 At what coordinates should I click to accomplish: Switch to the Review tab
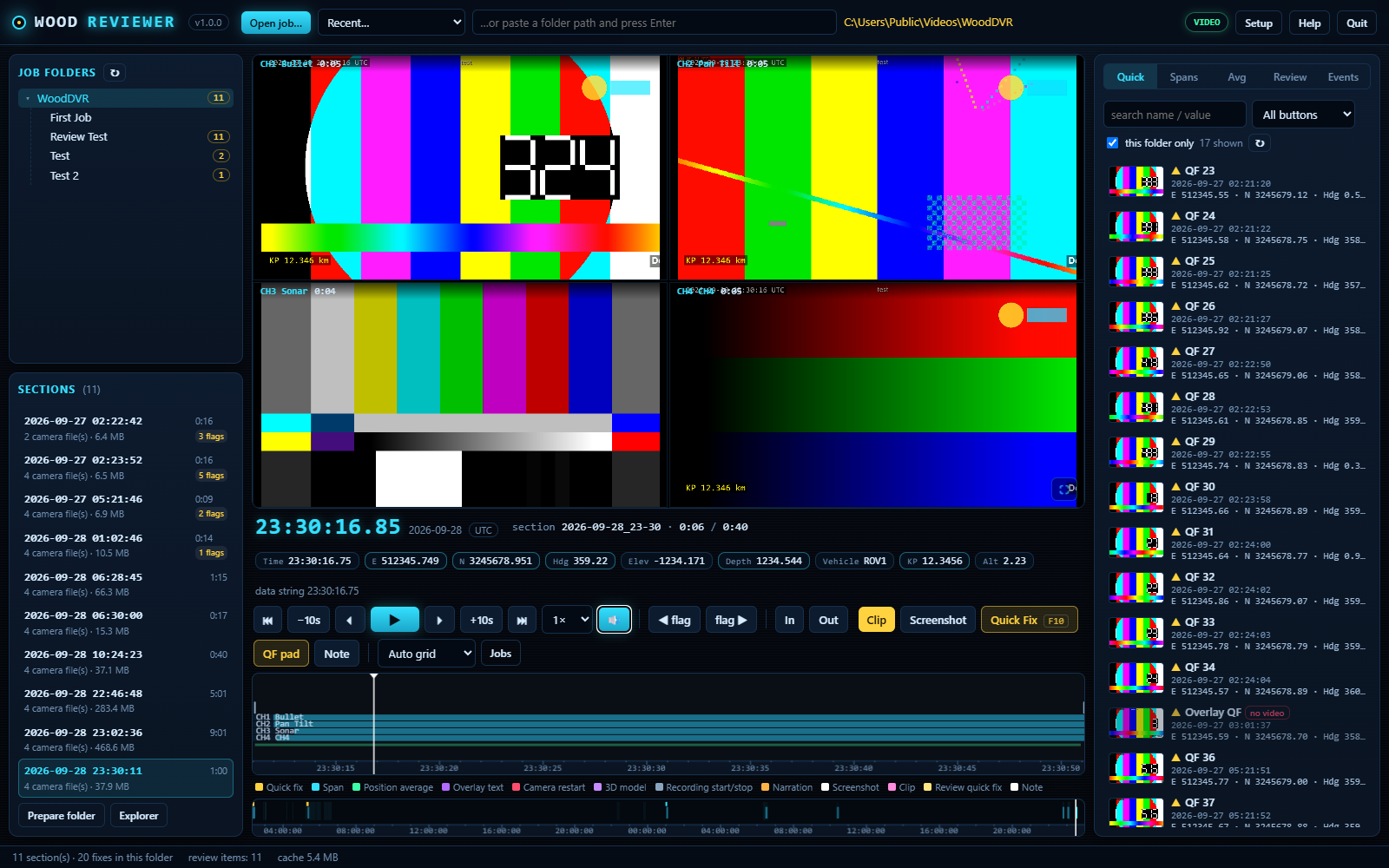tap(1289, 77)
